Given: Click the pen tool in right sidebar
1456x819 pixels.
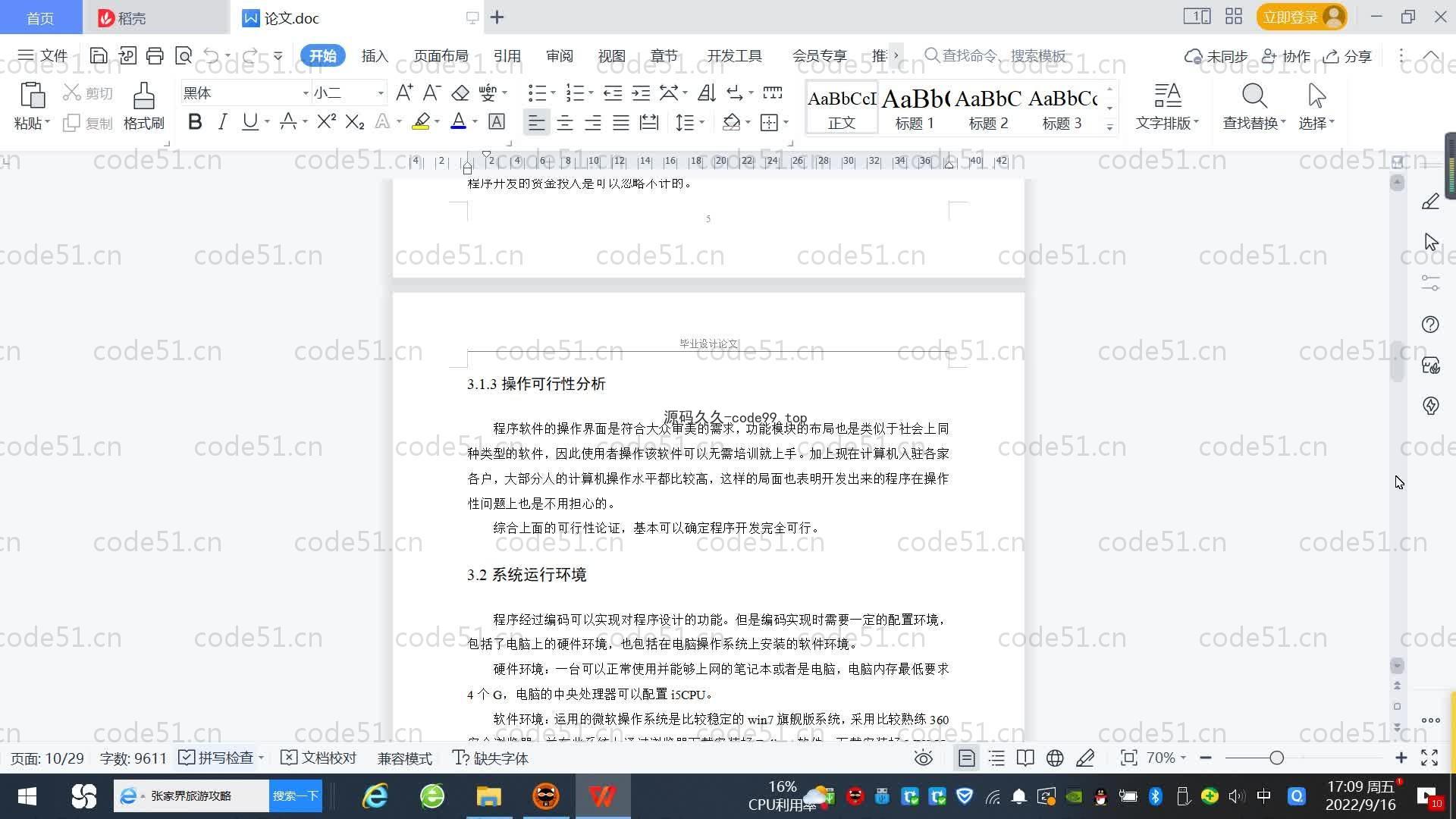Looking at the screenshot, I should pos(1430,202).
